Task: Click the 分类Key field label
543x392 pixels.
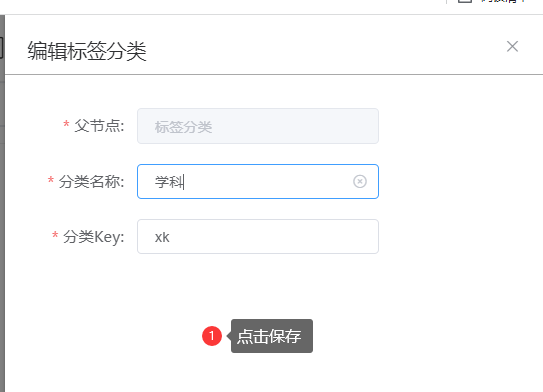Action: coord(94,237)
